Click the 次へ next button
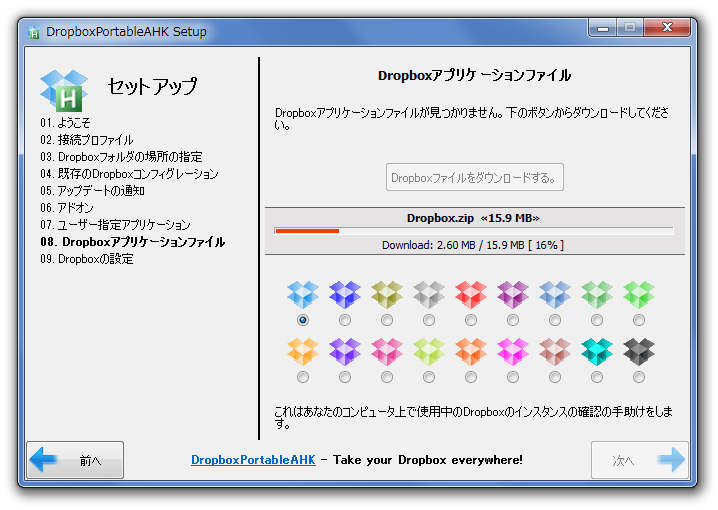Viewport: 718px width, 510px height. coord(640,460)
